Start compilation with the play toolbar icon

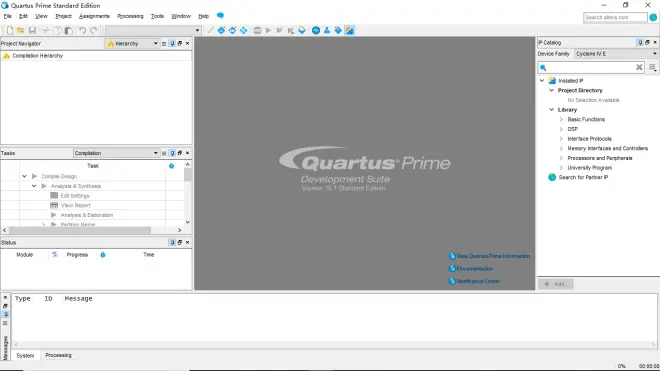(x=268, y=30)
